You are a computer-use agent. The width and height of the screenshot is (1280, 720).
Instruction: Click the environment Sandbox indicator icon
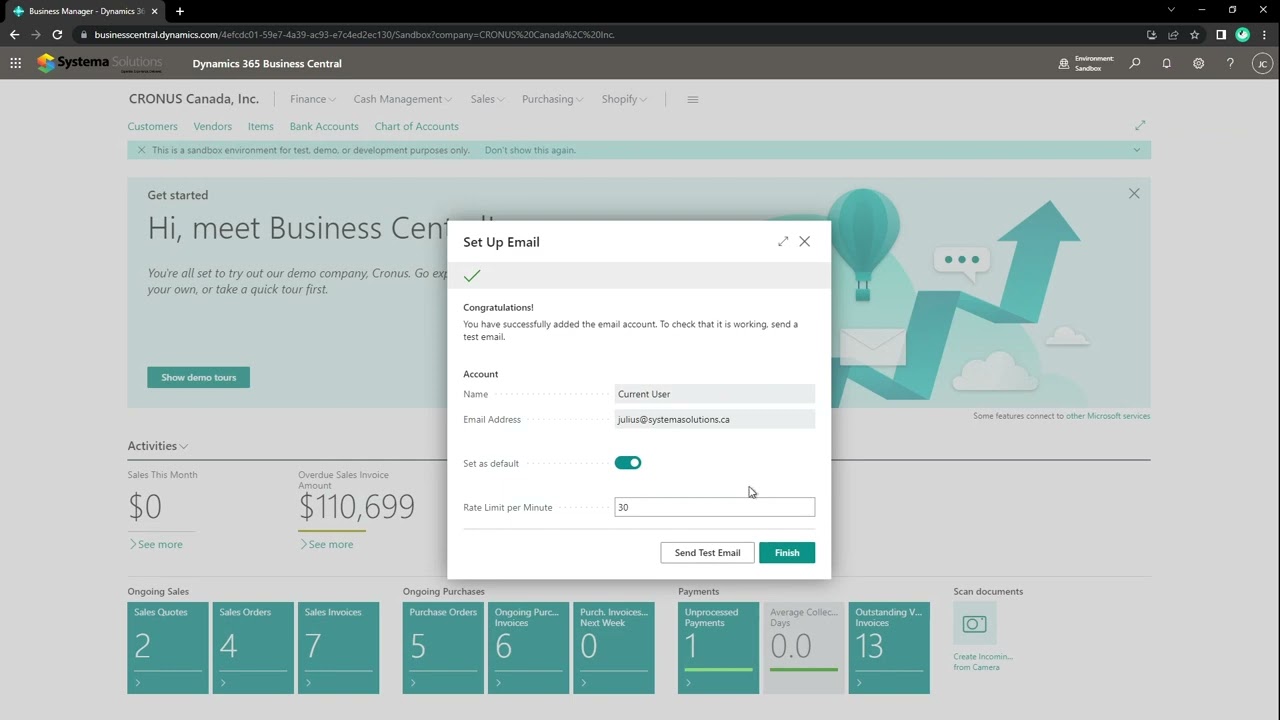click(1063, 63)
